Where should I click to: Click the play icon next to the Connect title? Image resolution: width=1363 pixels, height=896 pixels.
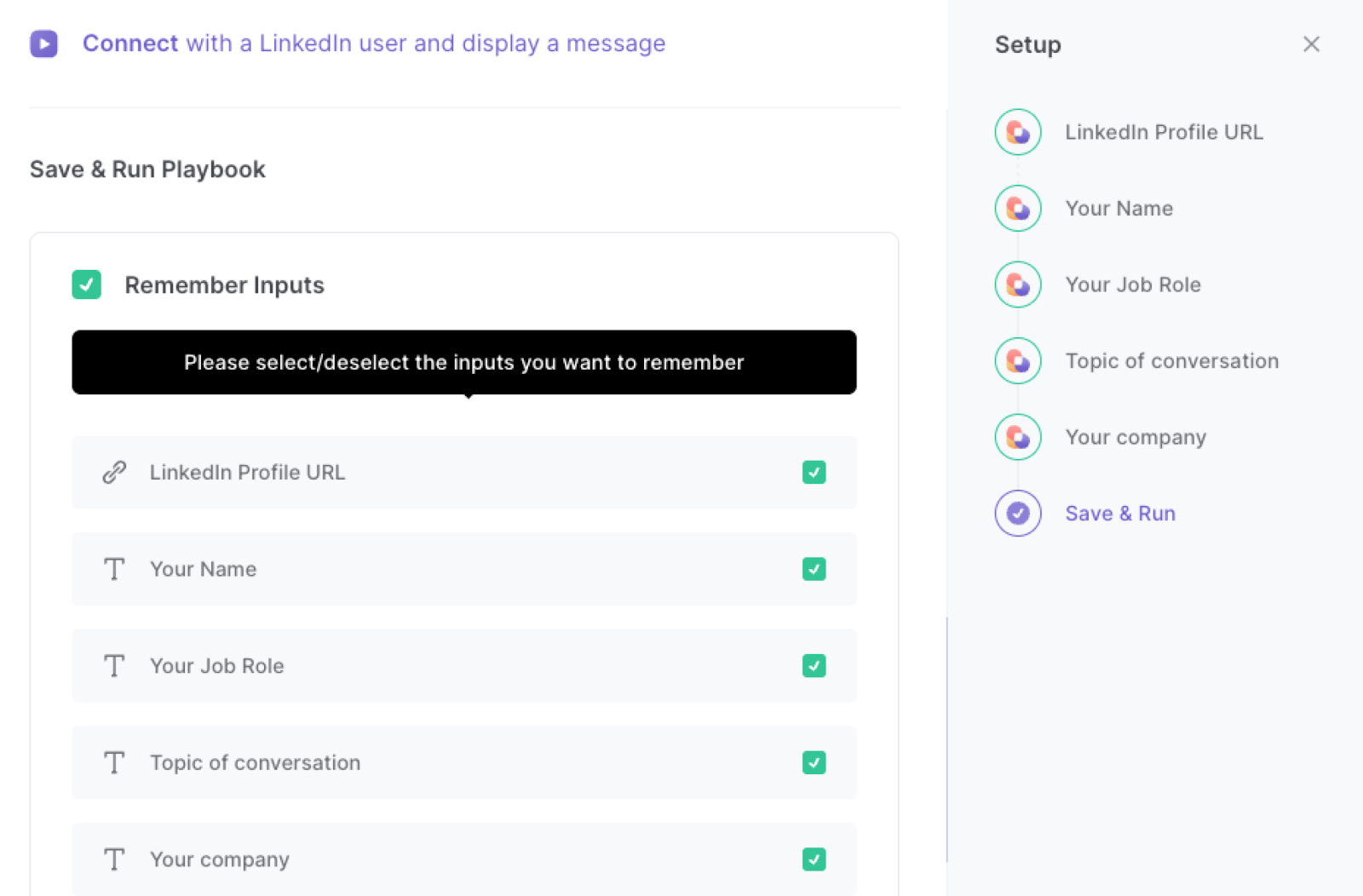(43, 43)
